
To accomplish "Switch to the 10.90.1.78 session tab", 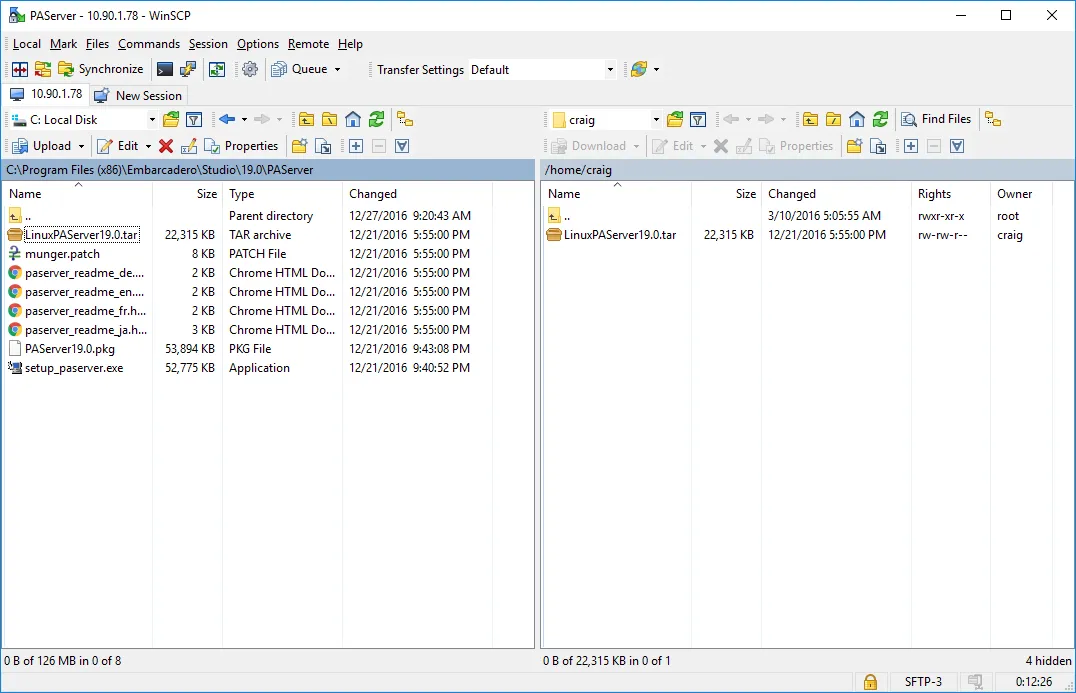I will point(47,94).
